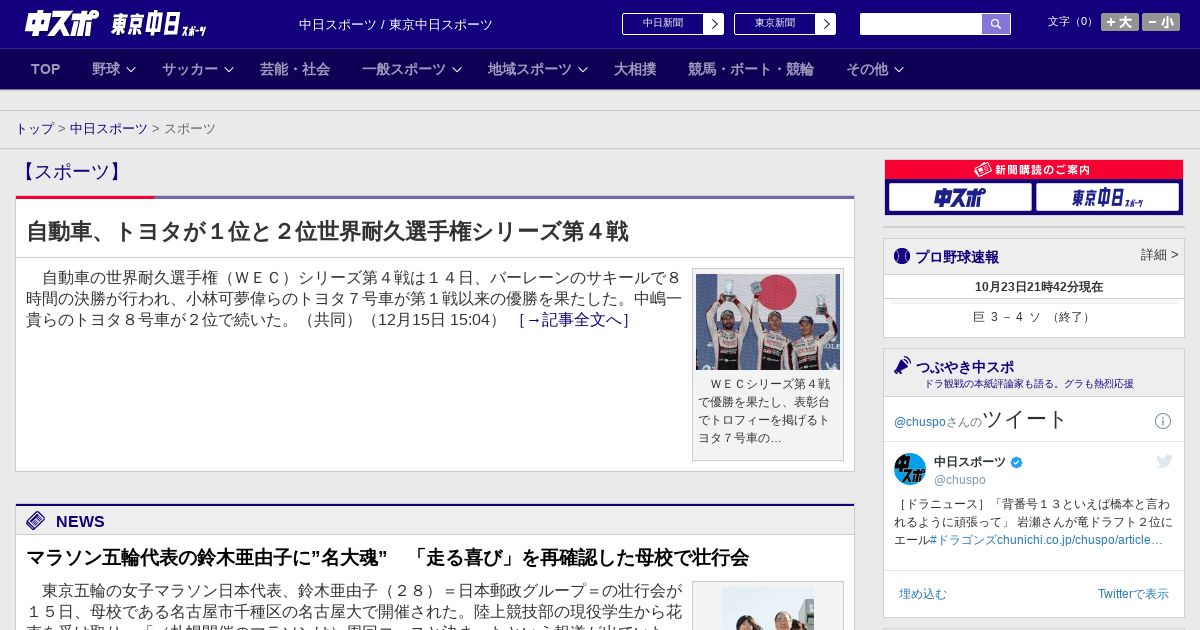Go to トップ breadcrumb link
The width and height of the screenshot is (1200, 630).
coord(34,129)
